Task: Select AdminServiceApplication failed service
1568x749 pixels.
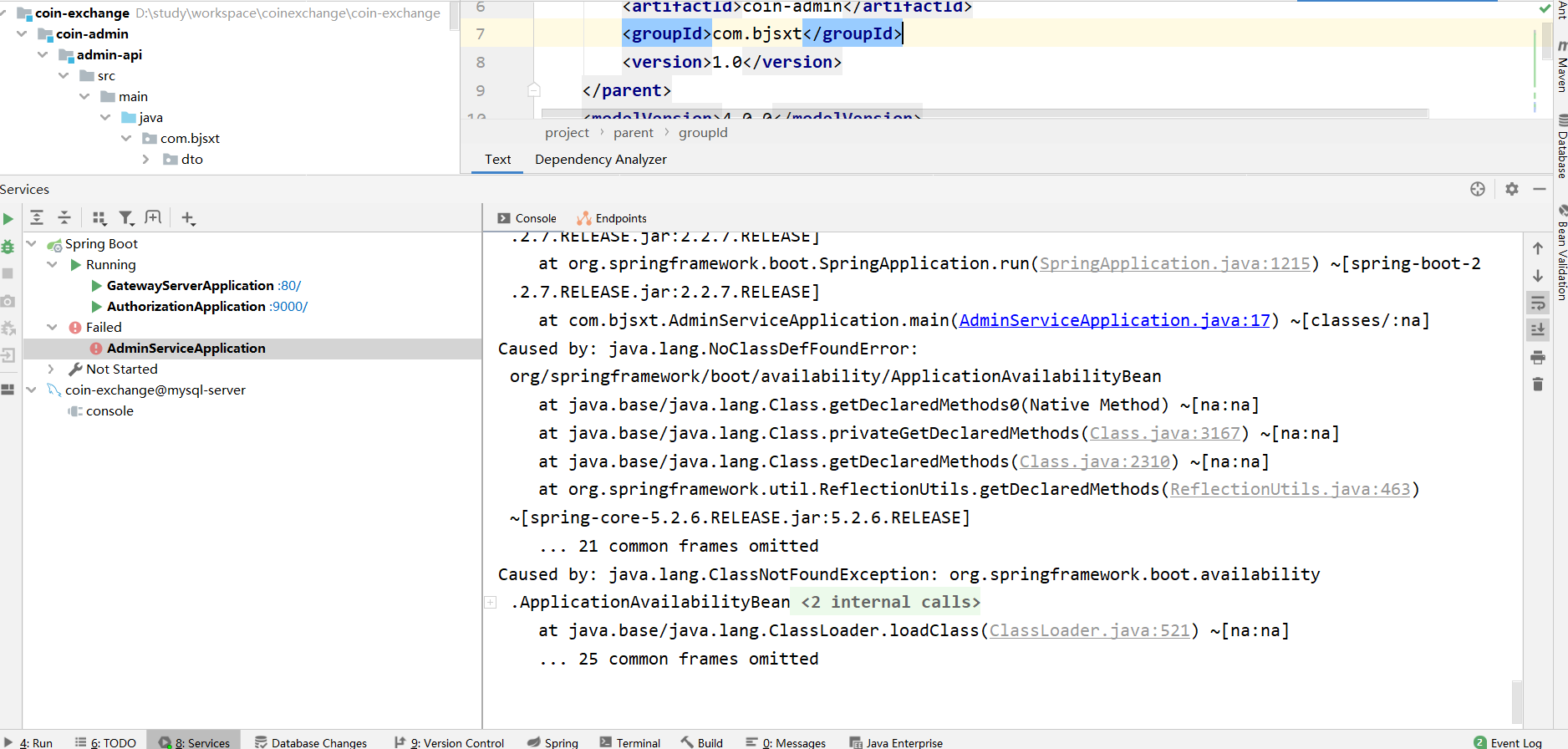Action: click(186, 348)
